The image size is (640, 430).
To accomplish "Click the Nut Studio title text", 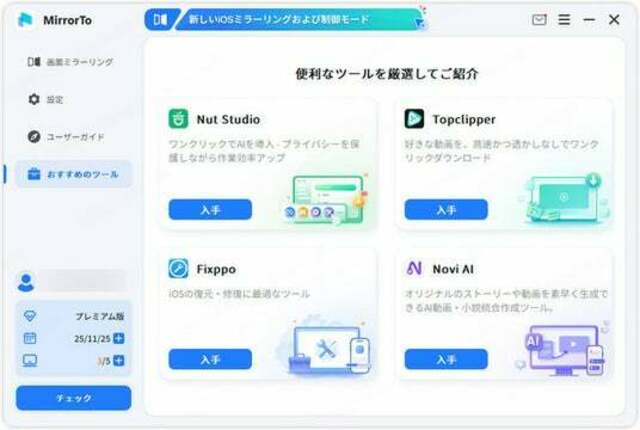I will tap(229, 120).
